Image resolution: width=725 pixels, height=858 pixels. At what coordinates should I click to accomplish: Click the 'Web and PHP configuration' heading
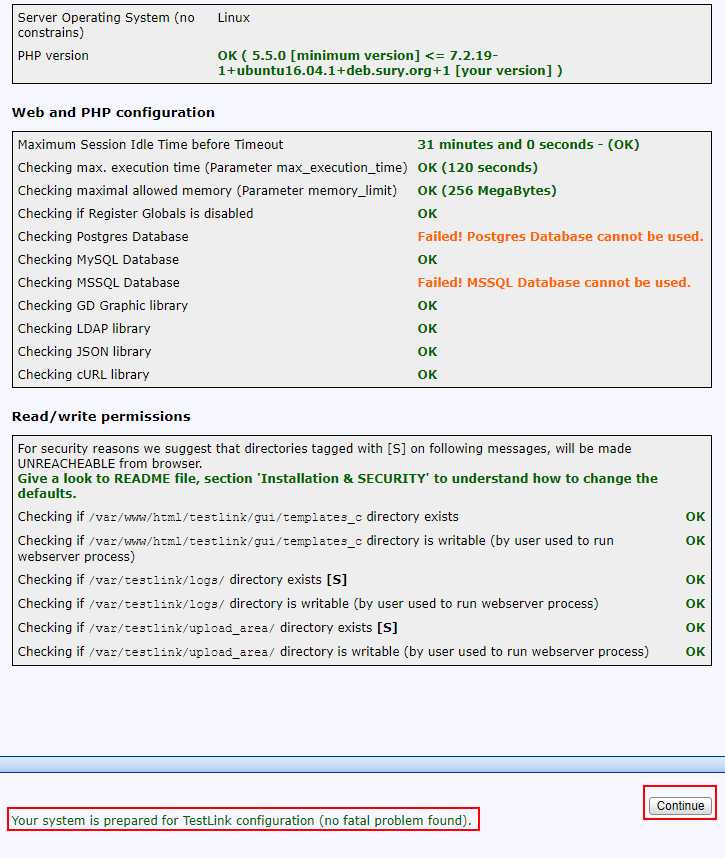click(x=113, y=112)
